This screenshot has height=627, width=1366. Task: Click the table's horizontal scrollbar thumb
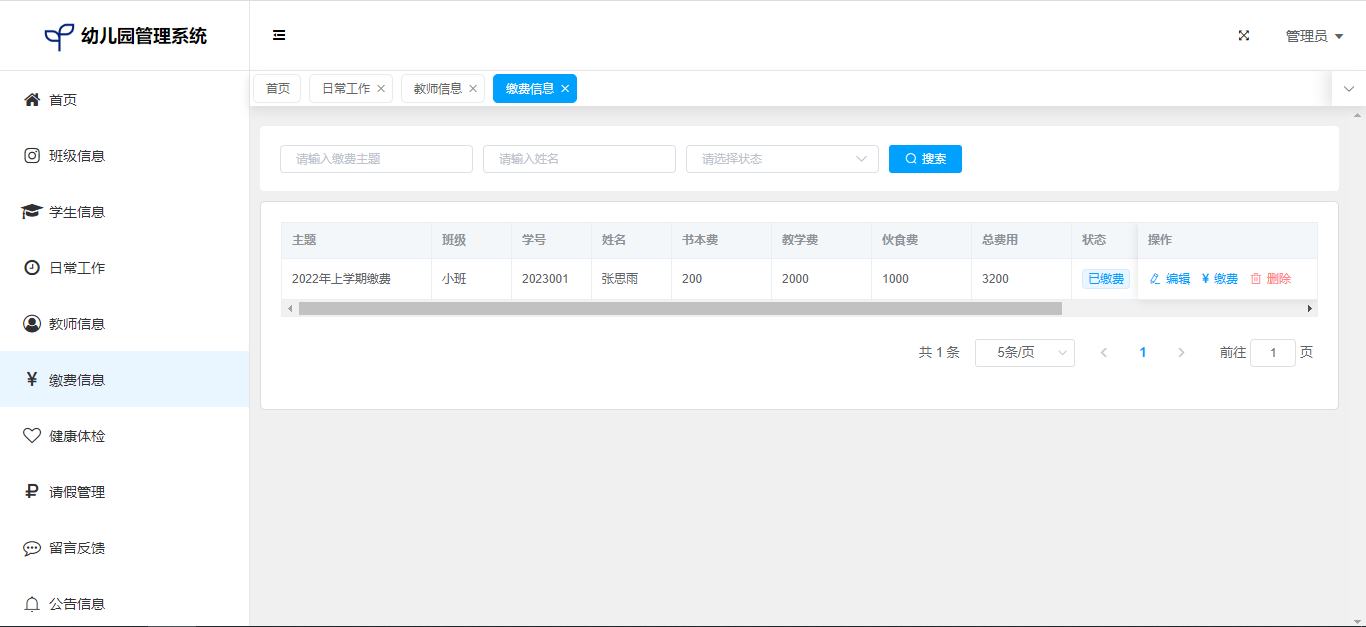(x=680, y=309)
